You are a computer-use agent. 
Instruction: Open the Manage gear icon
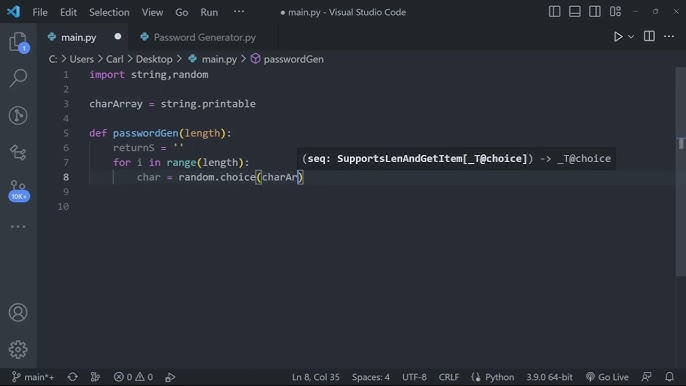click(x=18, y=349)
